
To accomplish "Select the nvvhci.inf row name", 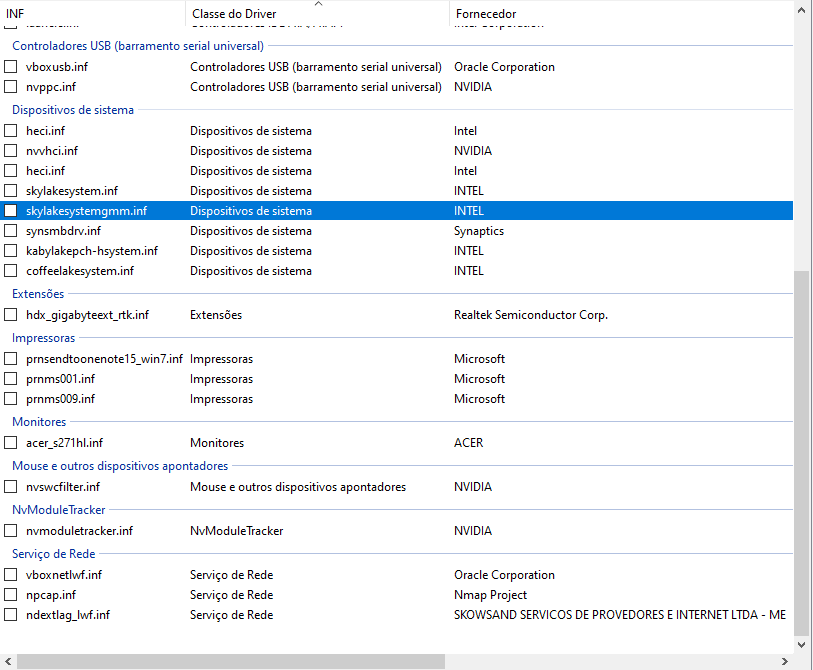I will [52, 151].
